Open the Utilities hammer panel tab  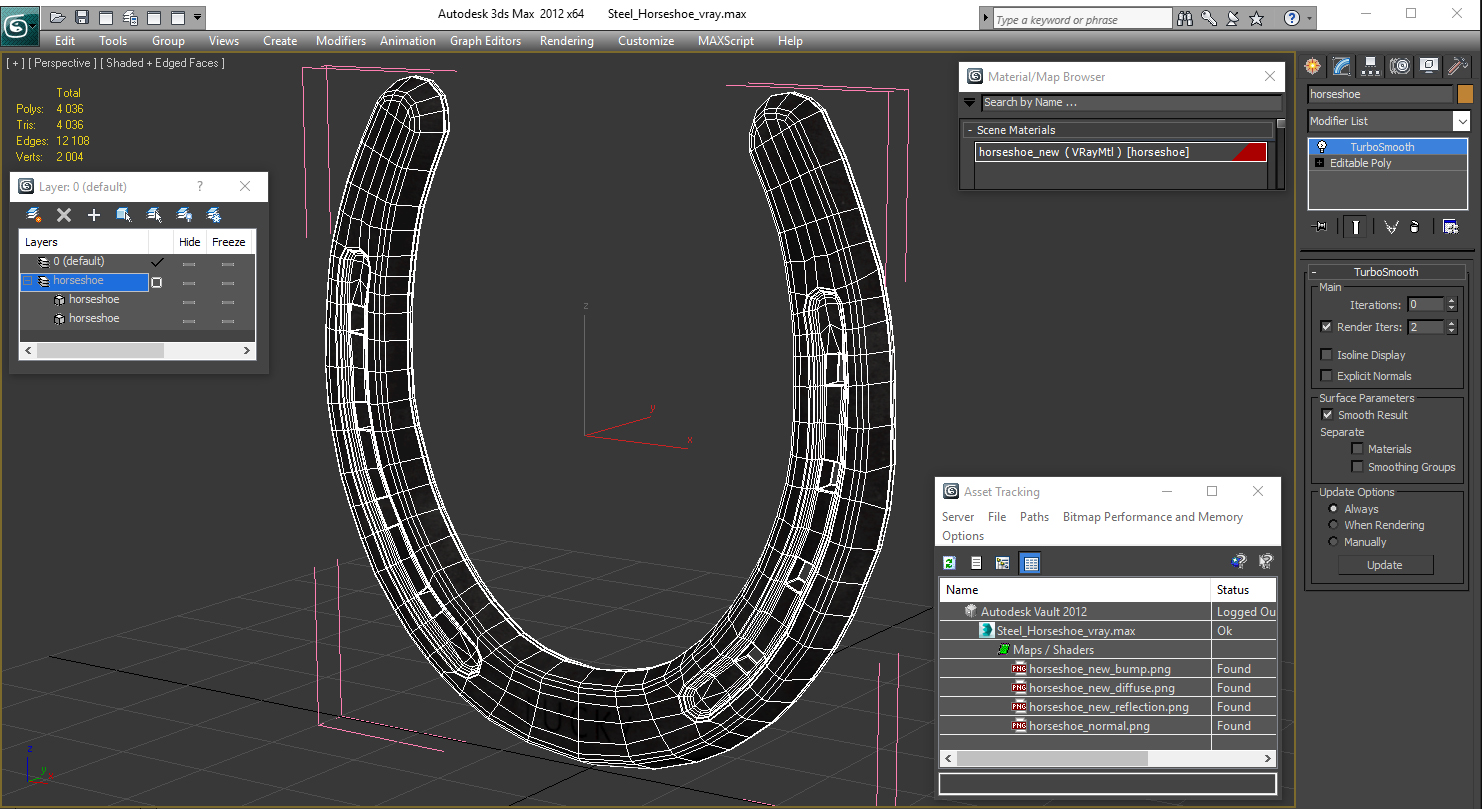[1458, 66]
